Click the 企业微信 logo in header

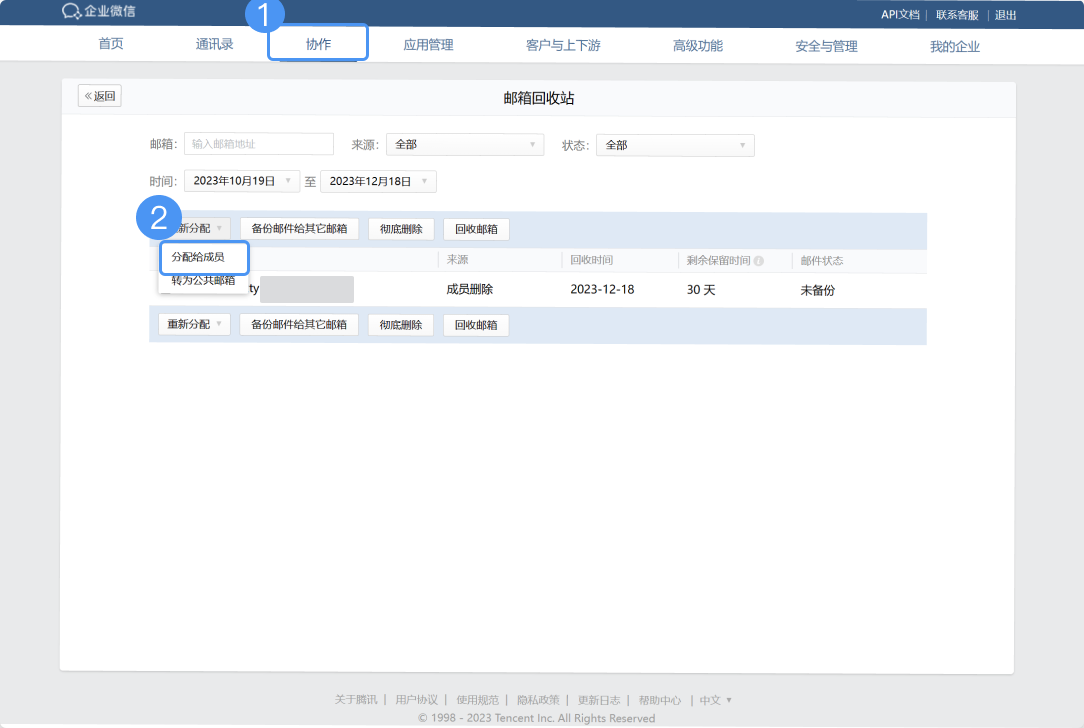(98, 12)
